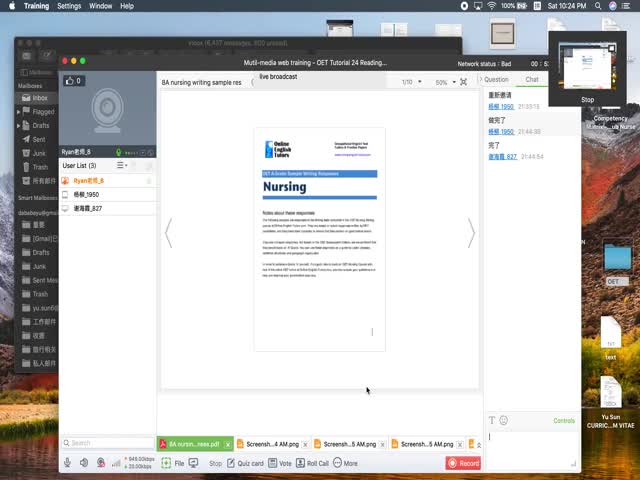The height and width of the screenshot is (480, 640).
Task: Start a Roll Call
Action: [312, 463]
